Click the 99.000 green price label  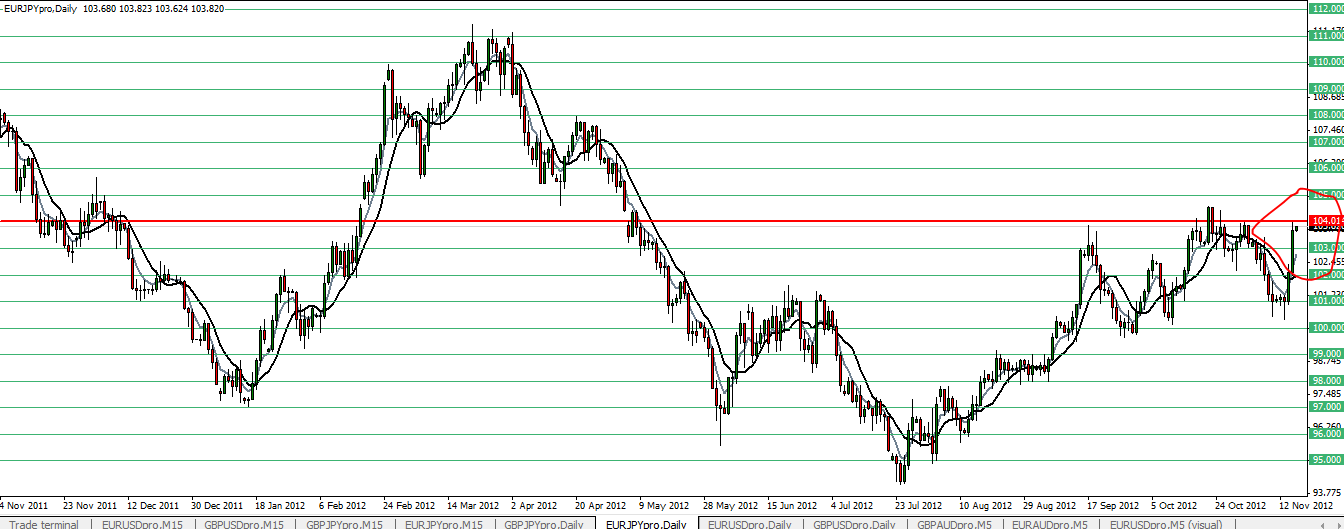pos(1326,354)
